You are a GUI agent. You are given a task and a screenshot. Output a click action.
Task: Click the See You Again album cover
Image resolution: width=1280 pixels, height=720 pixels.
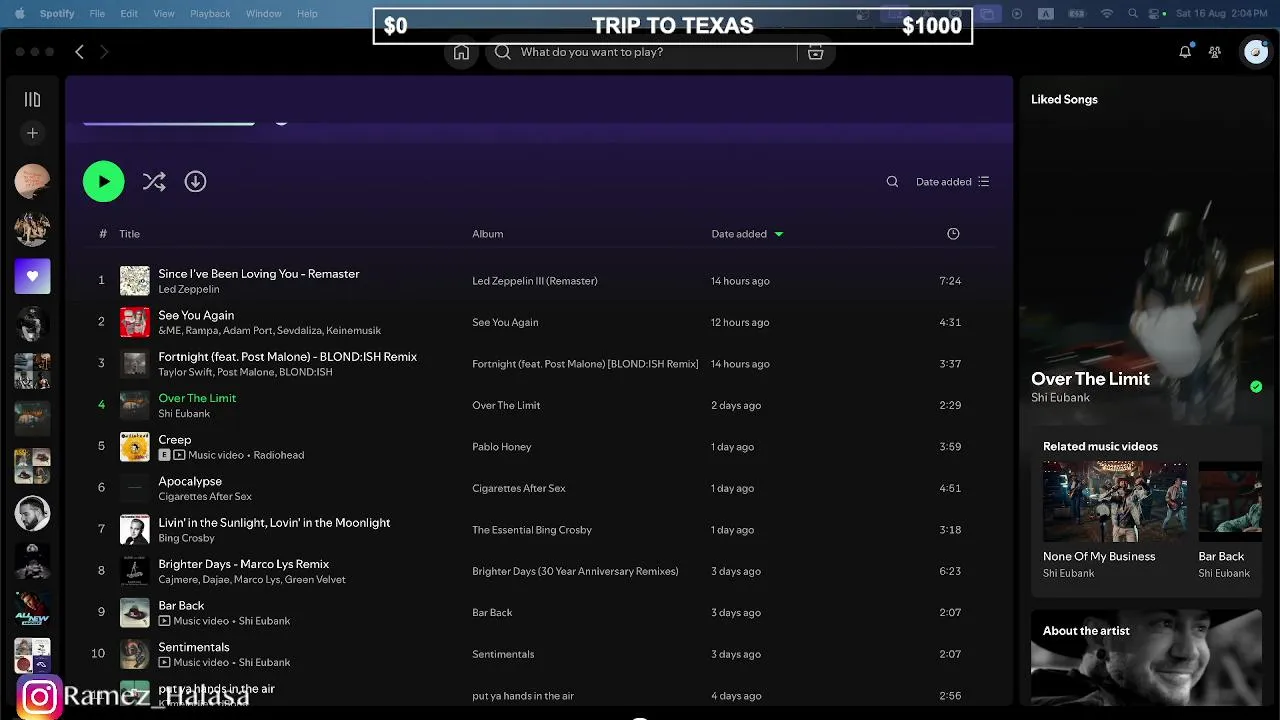pos(135,322)
